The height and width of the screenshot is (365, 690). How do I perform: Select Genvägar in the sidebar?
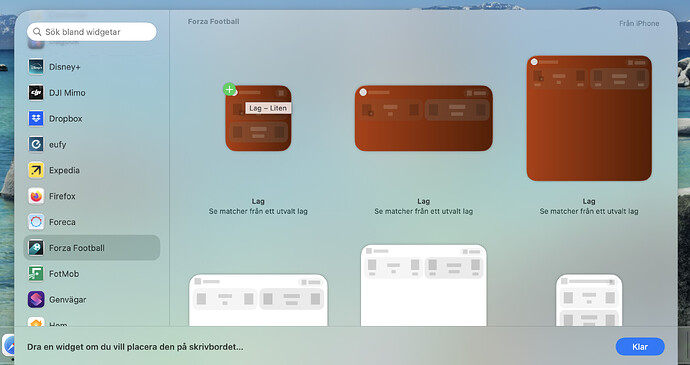pyautogui.click(x=92, y=299)
